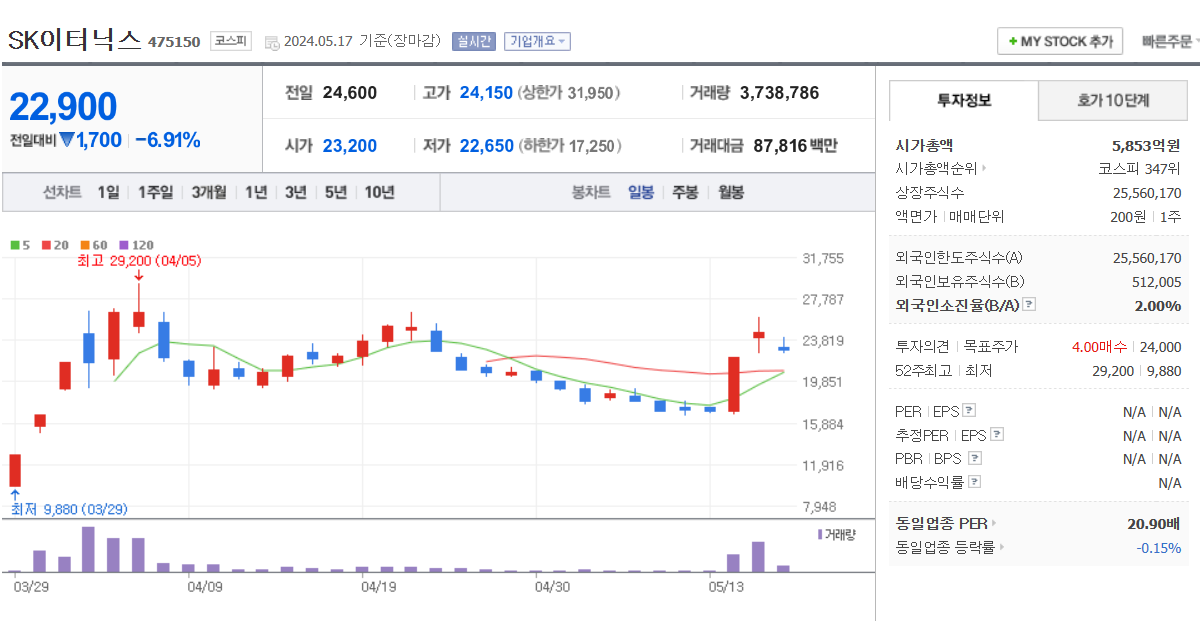Click the 고가 value 24,150

[x=486, y=93]
